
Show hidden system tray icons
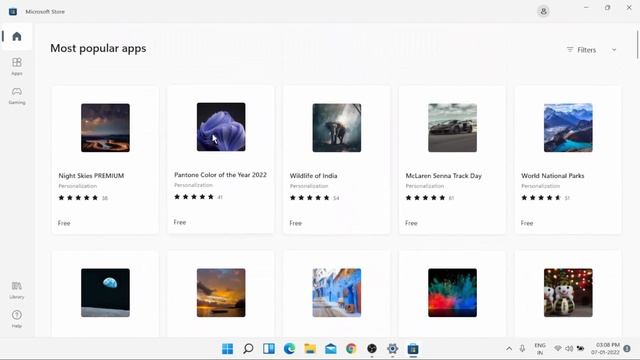(509, 349)
